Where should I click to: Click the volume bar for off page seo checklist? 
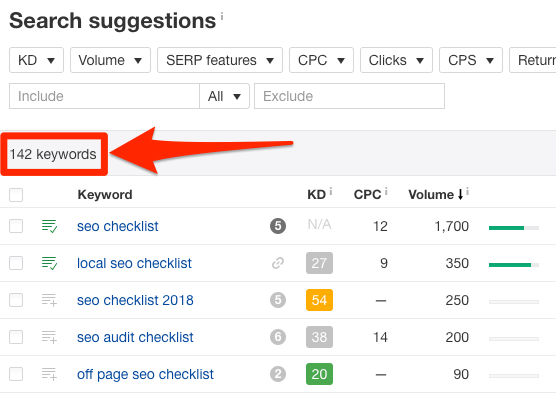(x=514, y=376)
